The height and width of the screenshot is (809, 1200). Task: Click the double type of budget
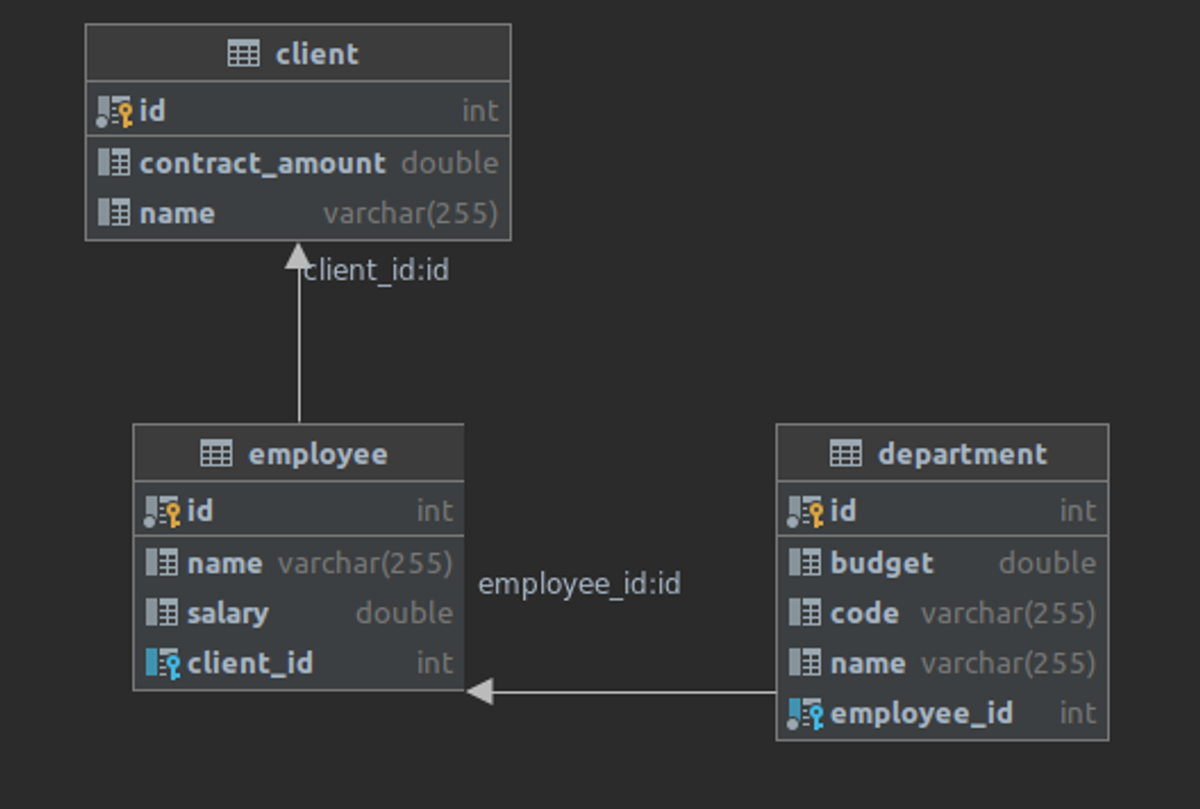click(1047, 563)
